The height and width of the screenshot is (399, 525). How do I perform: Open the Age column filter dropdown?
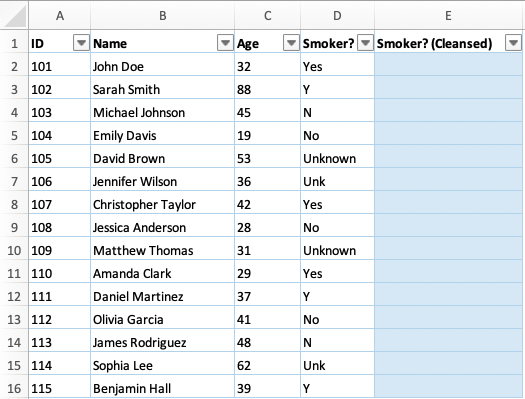point(291,43)
